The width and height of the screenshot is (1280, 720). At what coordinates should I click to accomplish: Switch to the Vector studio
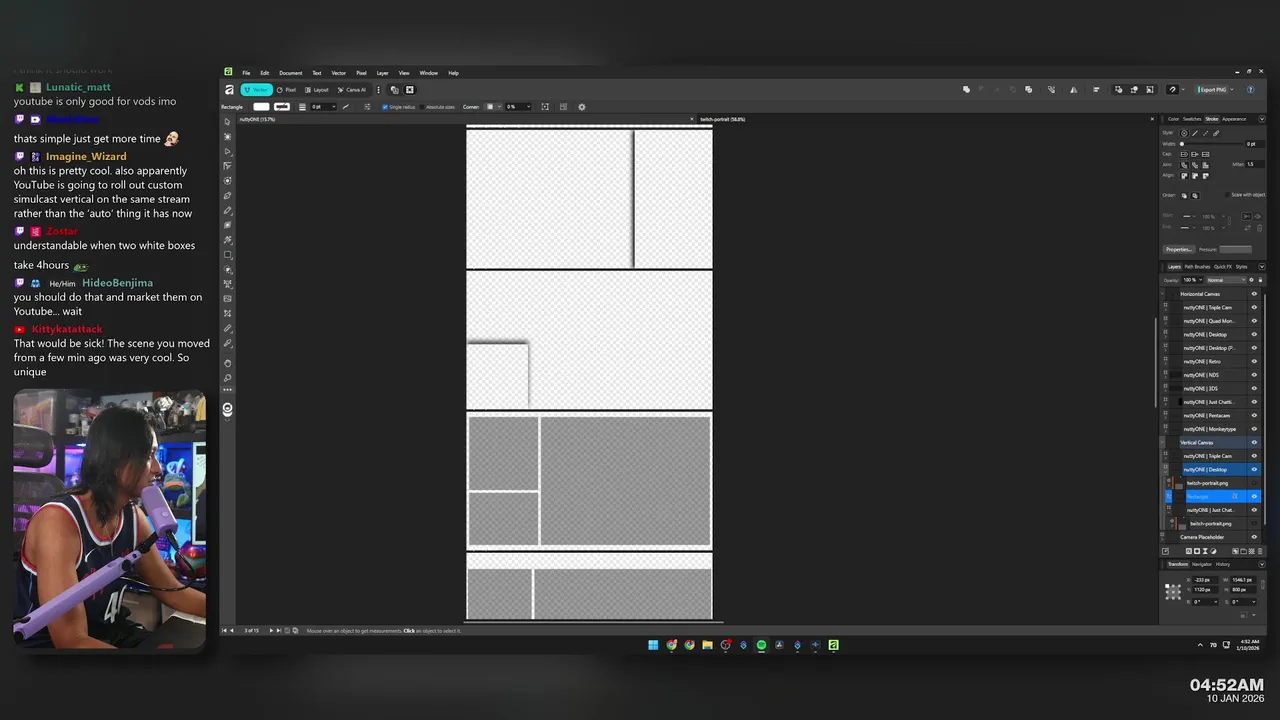[x=257, y=90]
